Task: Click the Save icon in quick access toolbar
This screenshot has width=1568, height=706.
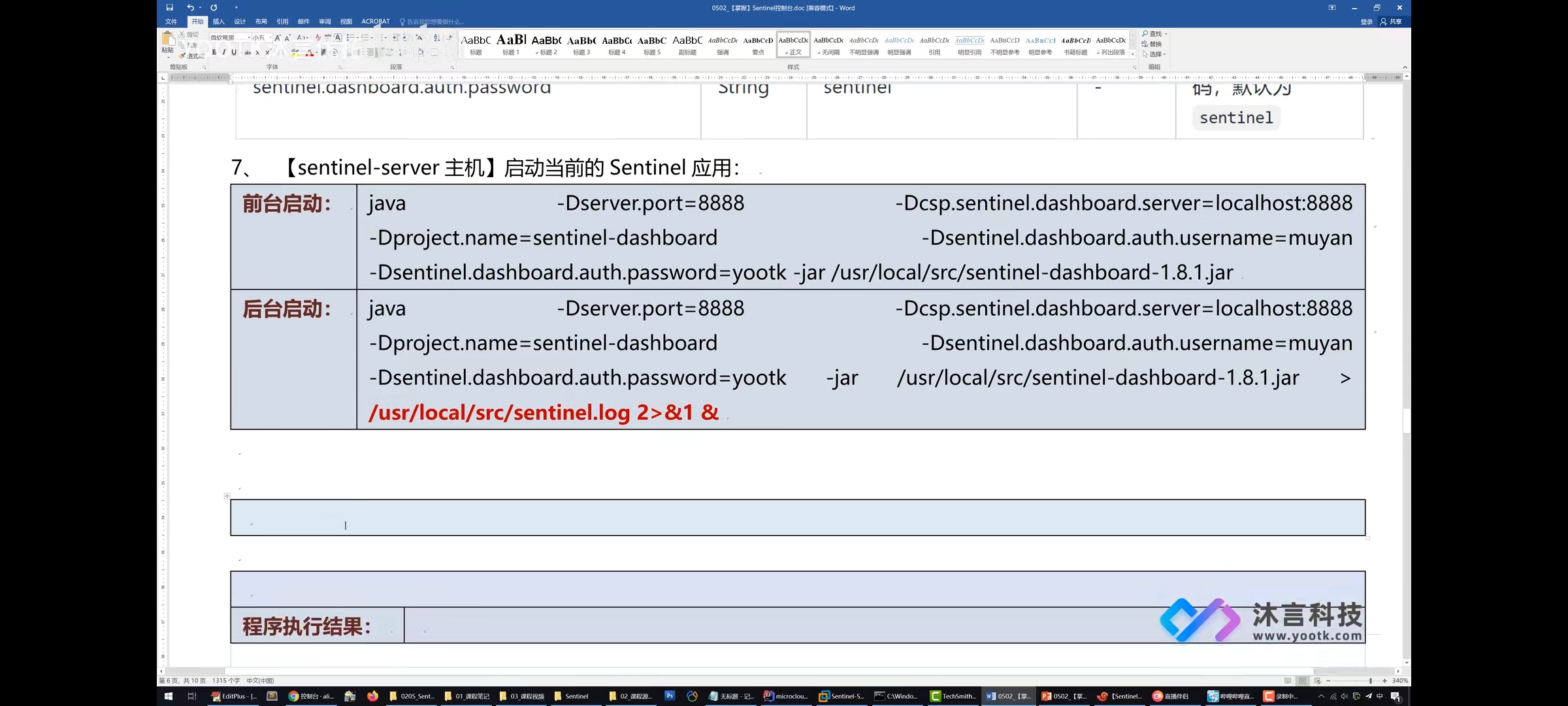Action: click(x=169, y=8)
